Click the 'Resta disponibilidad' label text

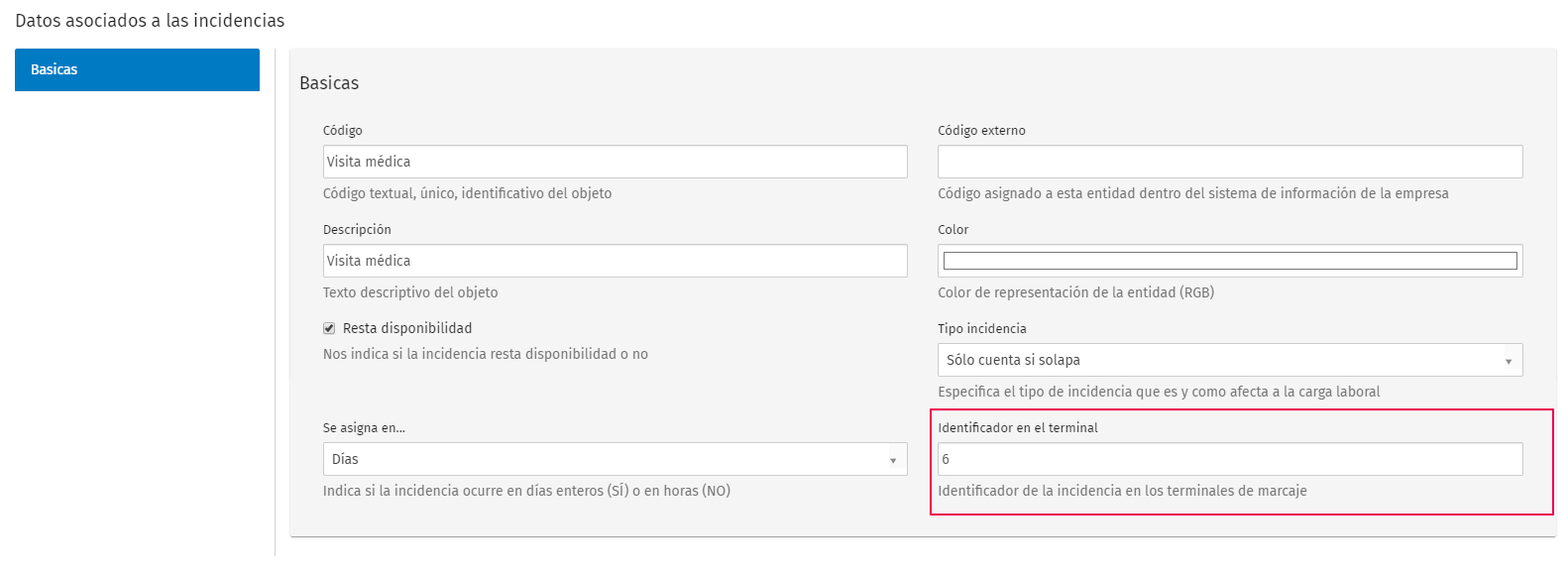[x=407, y=328]
